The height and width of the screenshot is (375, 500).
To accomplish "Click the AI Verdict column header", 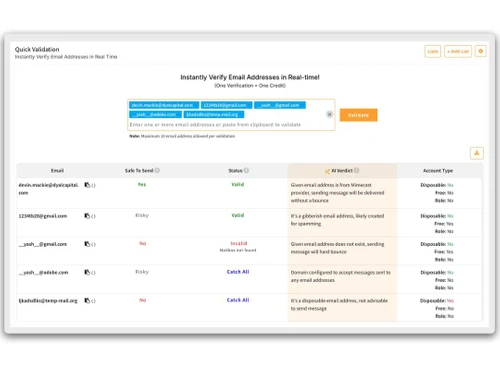I will tap(342, 171).
